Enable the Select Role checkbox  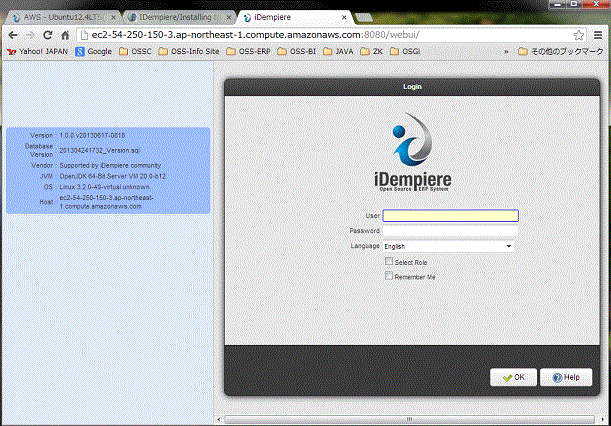(x=389, y=261)
